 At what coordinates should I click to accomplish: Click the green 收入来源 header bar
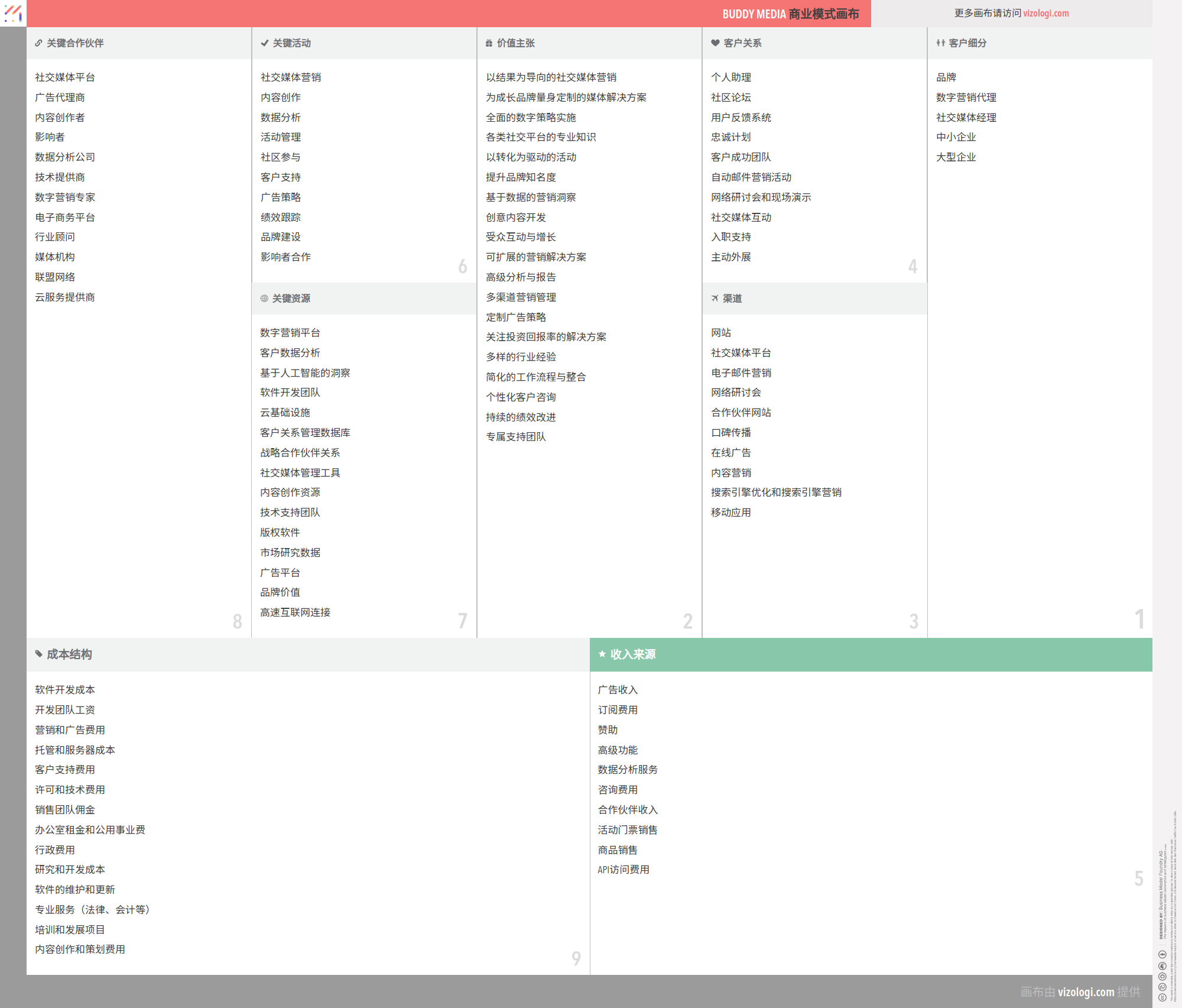[871, 654]
